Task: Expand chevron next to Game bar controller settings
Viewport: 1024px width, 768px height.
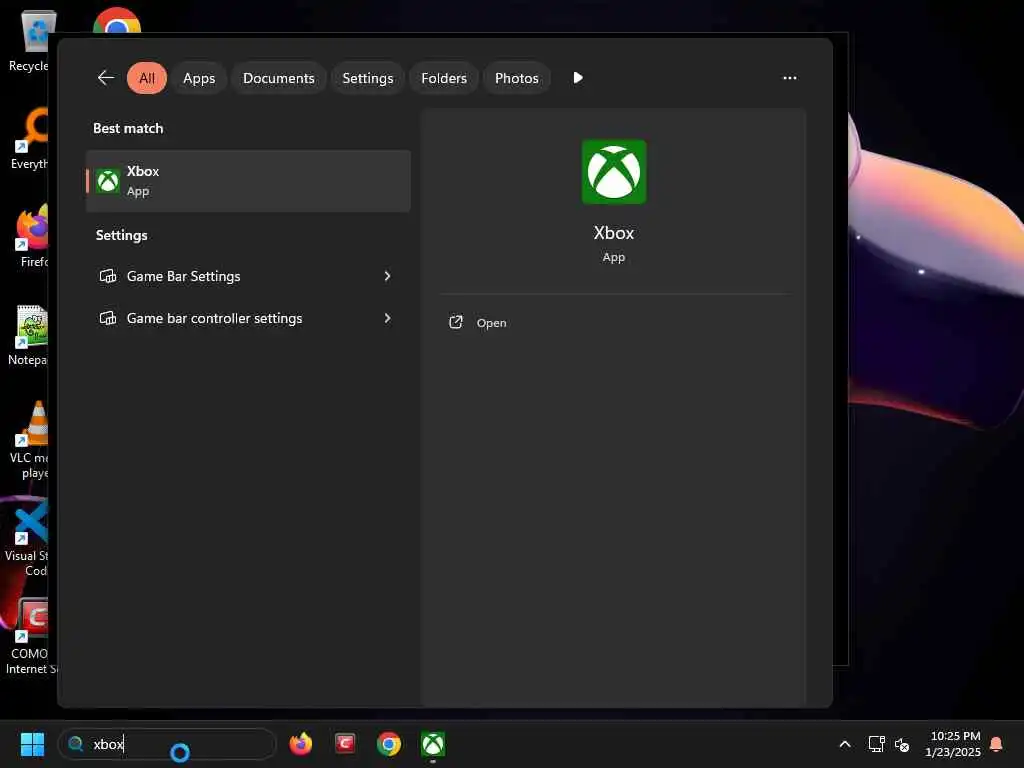Action: [x=387, y=318]
